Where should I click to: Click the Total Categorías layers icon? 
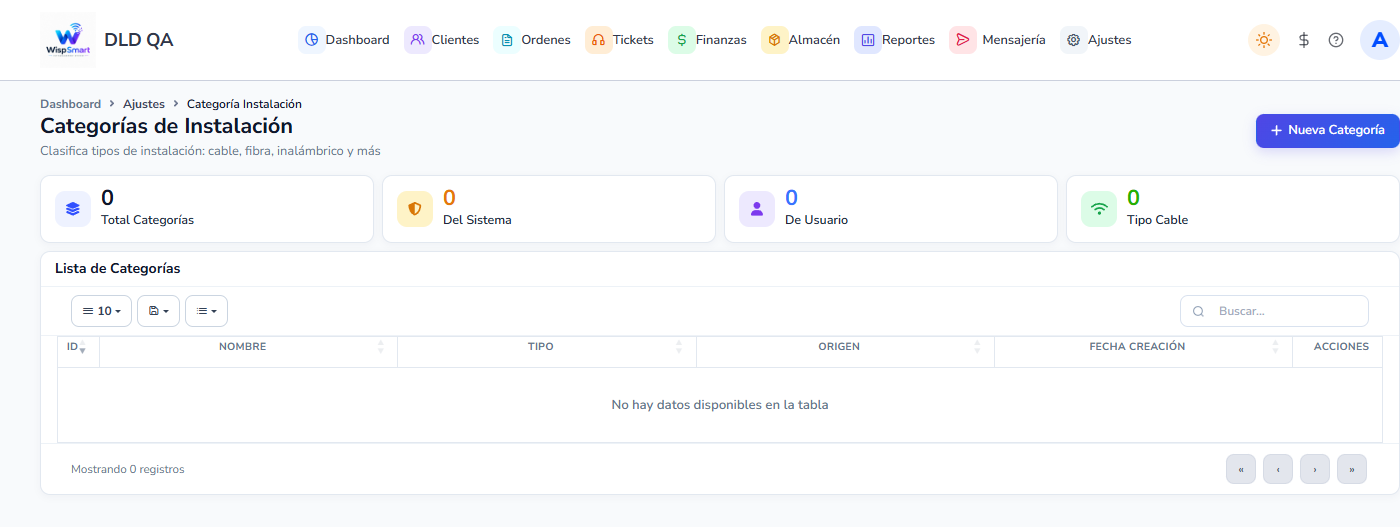(73, 209)
